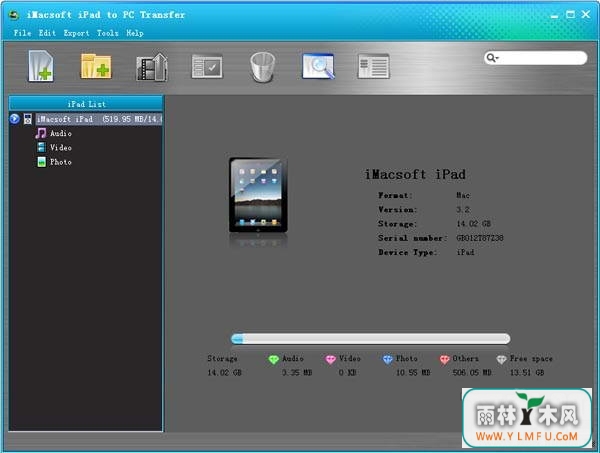Click the iMacsoft iPad device title
Viewport: 600px width, 453px height.
(415, 174)
